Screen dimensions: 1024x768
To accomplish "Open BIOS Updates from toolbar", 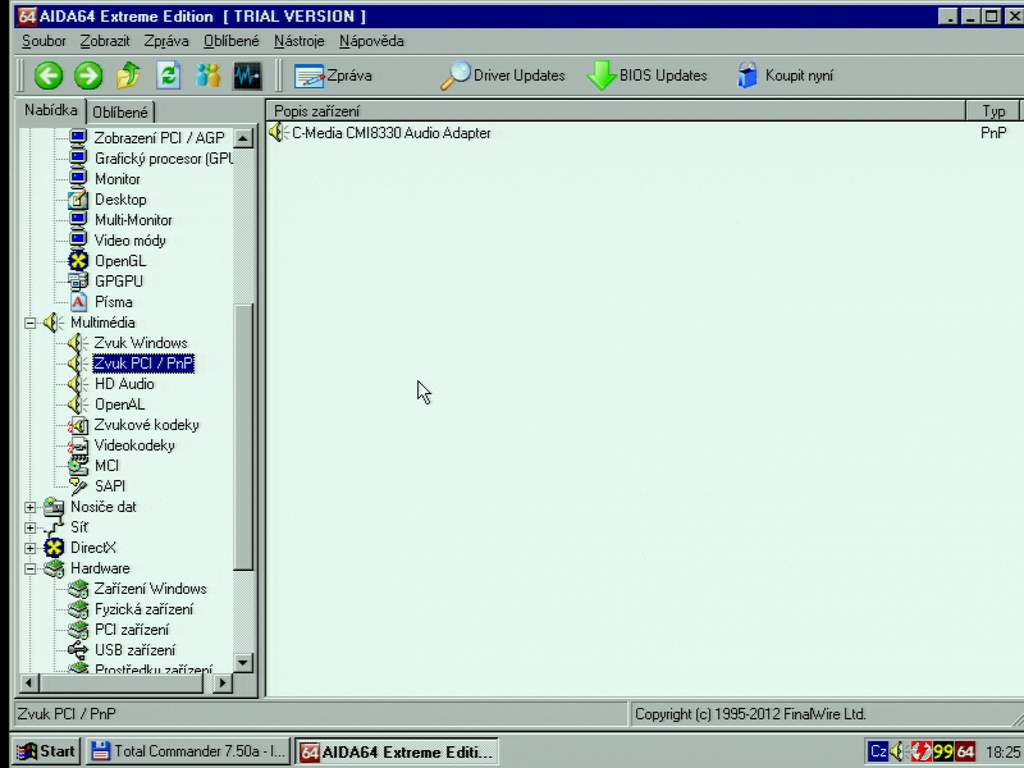I will [647, 76].
